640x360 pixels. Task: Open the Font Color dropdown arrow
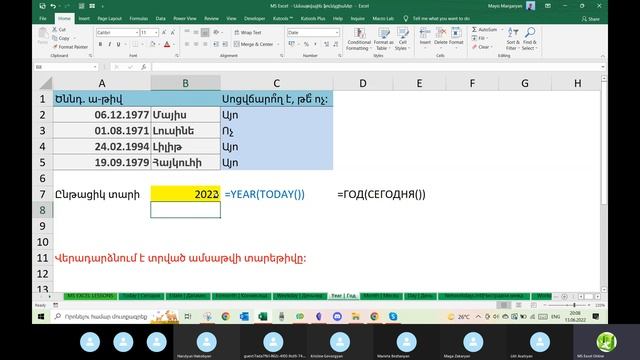[174, 44]
